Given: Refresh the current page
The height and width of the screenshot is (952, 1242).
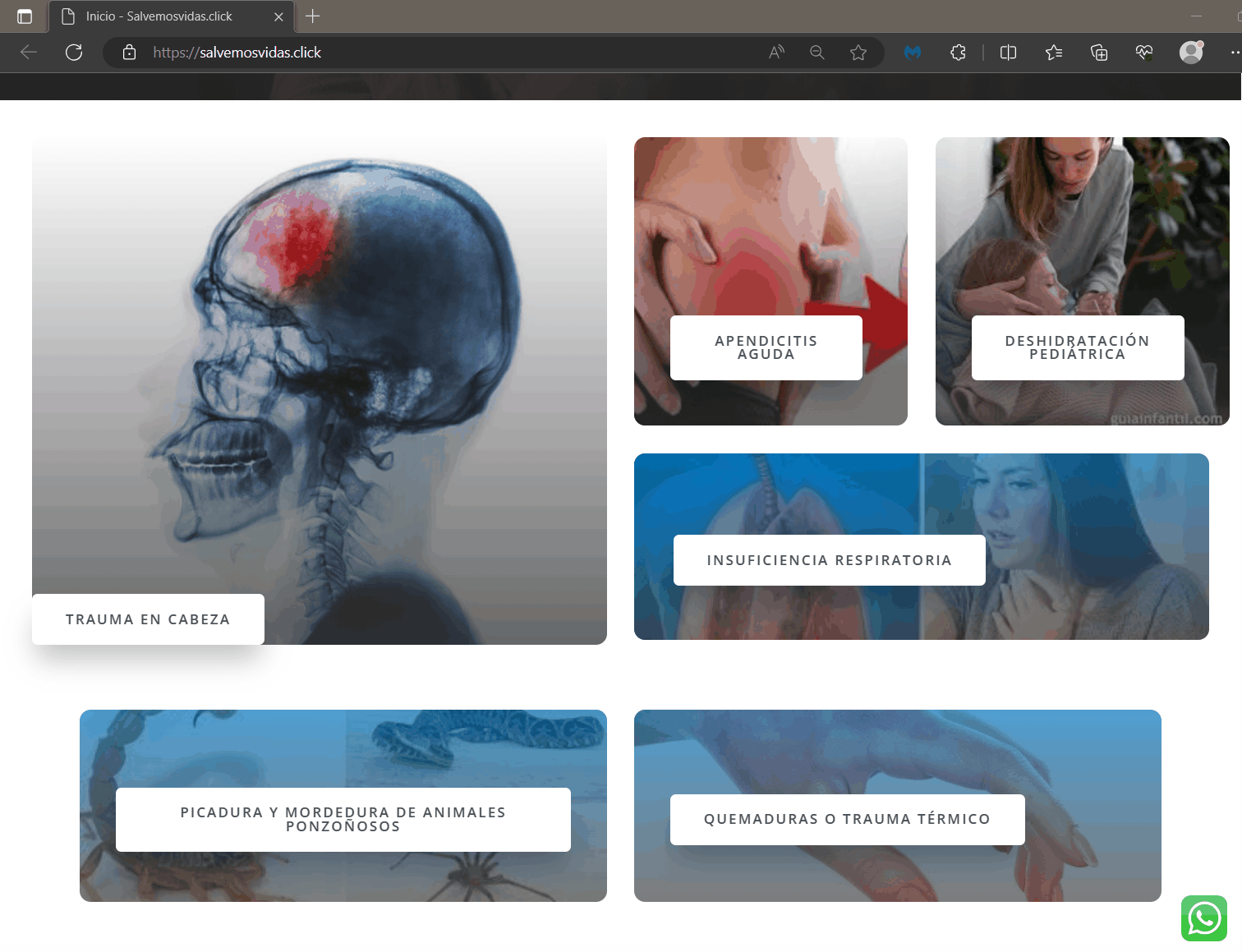Looking at the screenshot, I should click(74, 53).
